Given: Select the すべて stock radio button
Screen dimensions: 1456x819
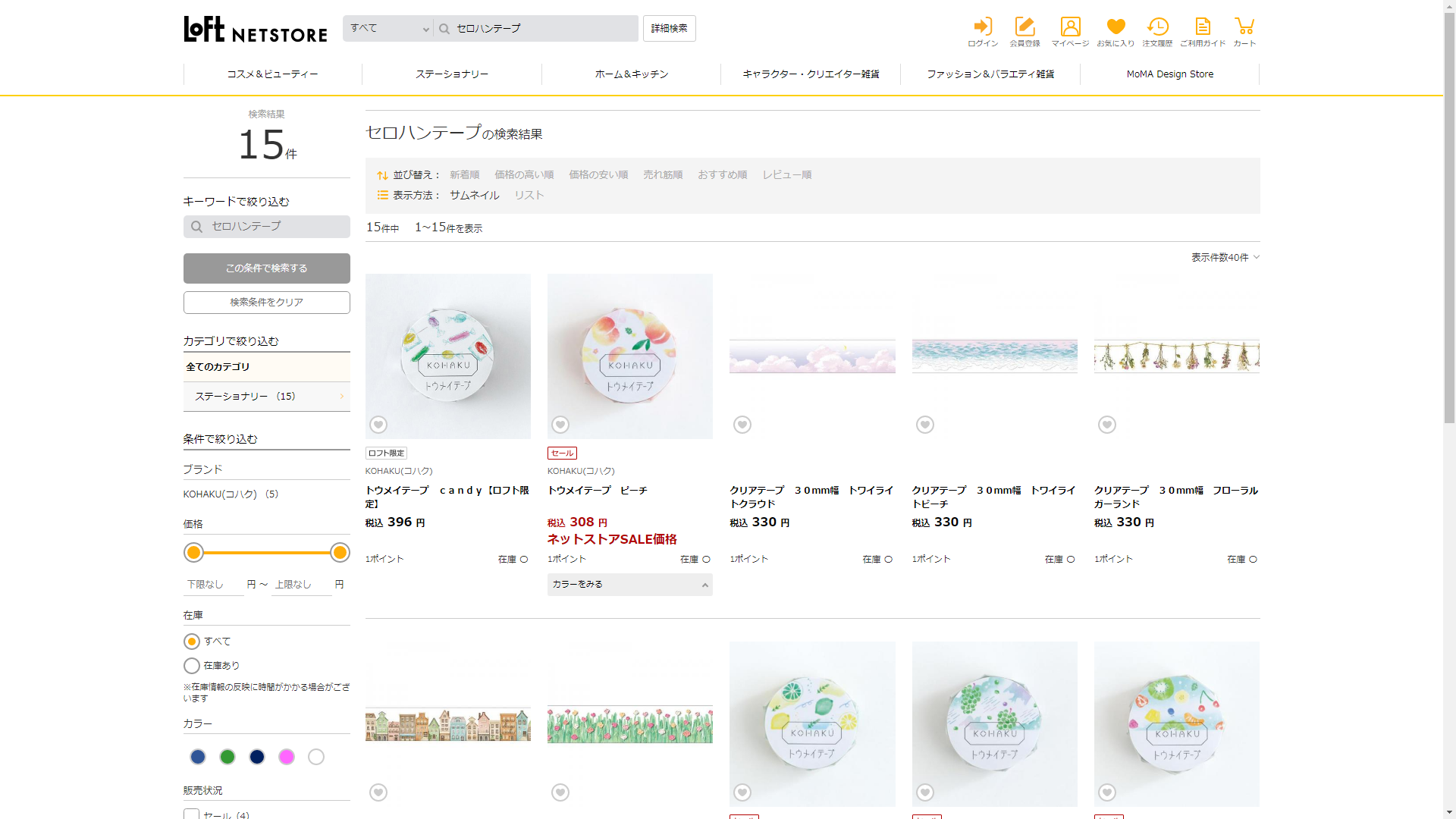Looking at the screenshot, I should [x=192, y=642].
